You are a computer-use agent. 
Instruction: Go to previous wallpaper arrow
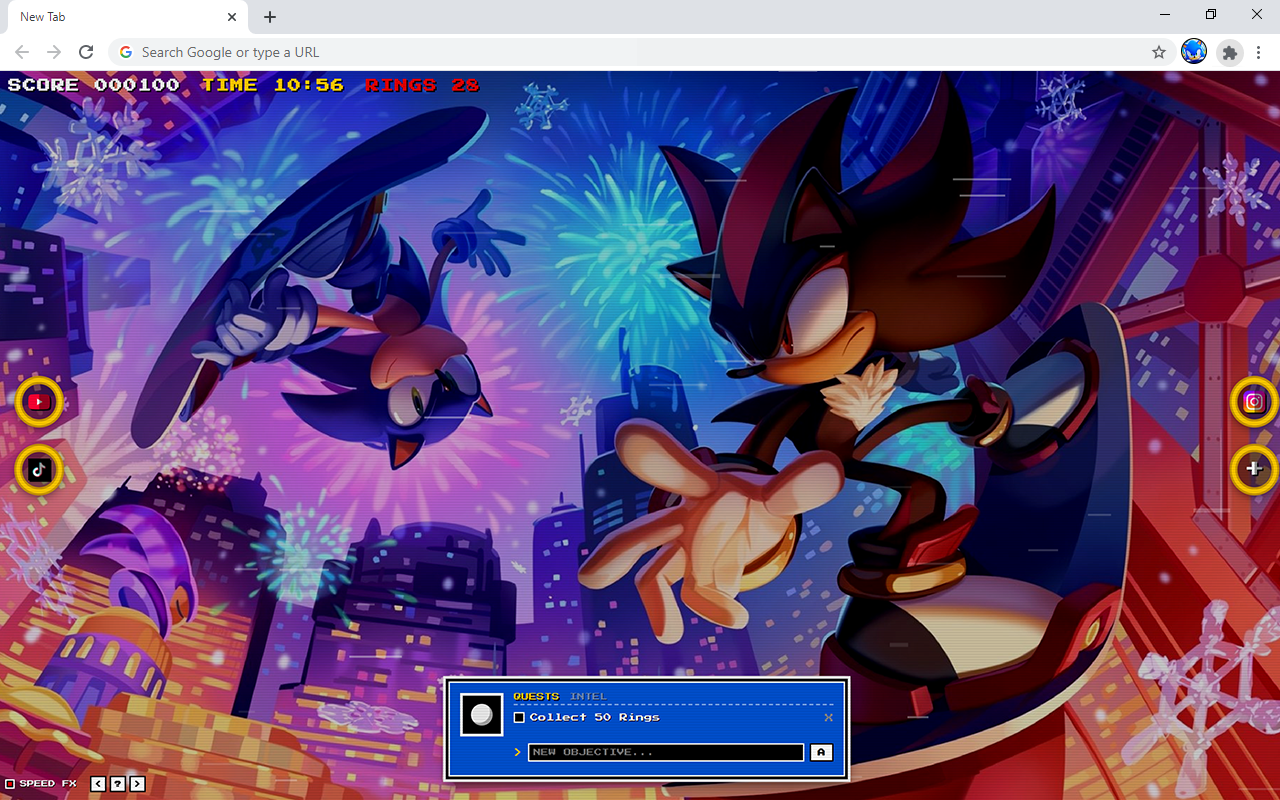pos(98,784)
